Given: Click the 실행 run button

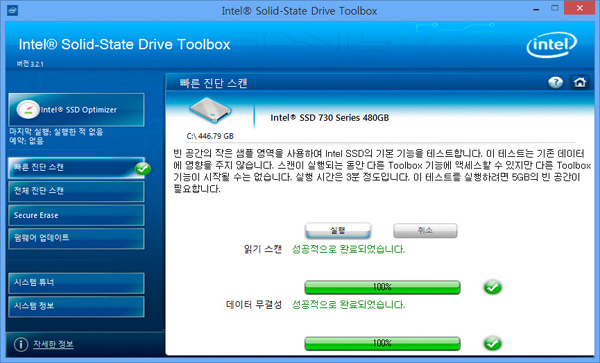Looking at the screenshot, I should click(338, 230).
